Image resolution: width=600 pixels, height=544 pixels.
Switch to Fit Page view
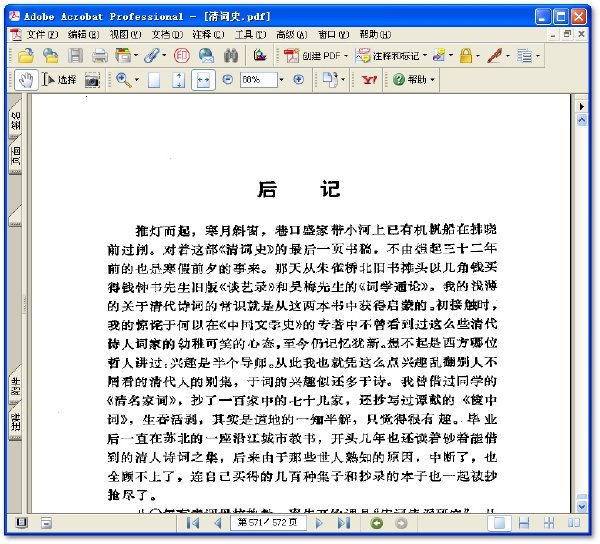179,80
